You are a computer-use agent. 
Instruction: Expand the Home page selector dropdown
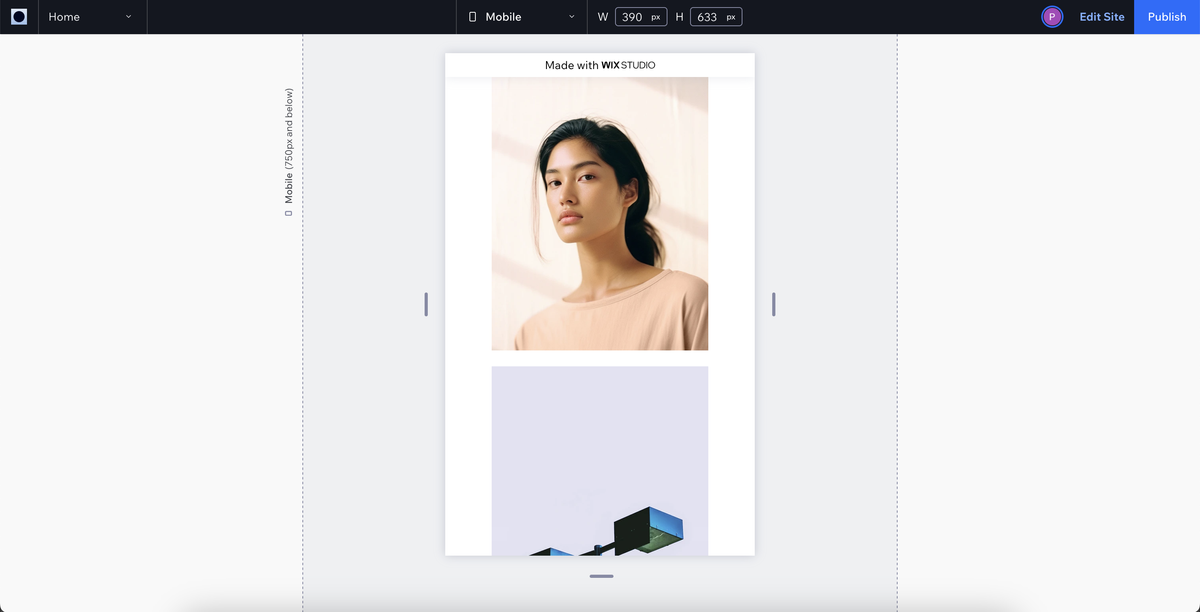[x=127, y=17]
